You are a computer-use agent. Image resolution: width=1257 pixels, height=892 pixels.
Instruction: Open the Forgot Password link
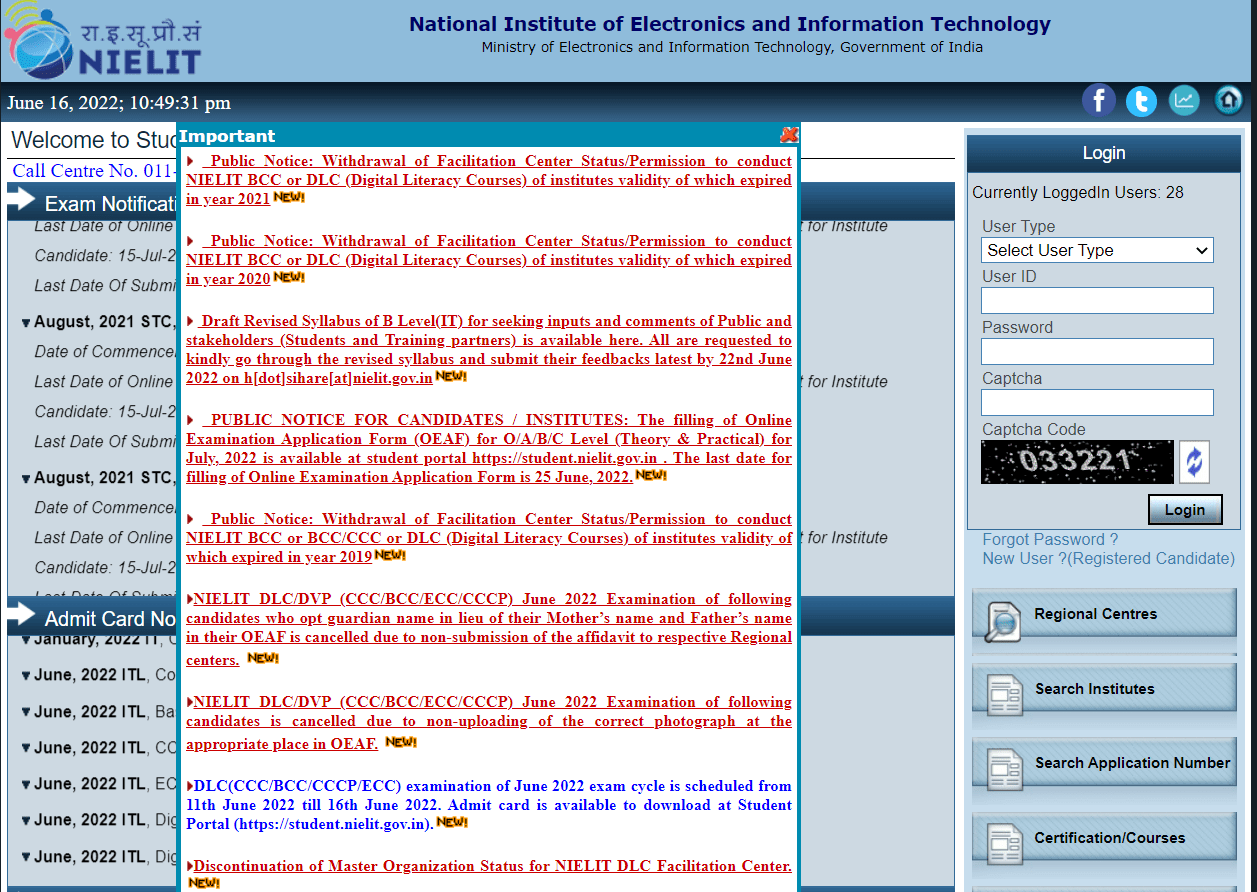1050,540
